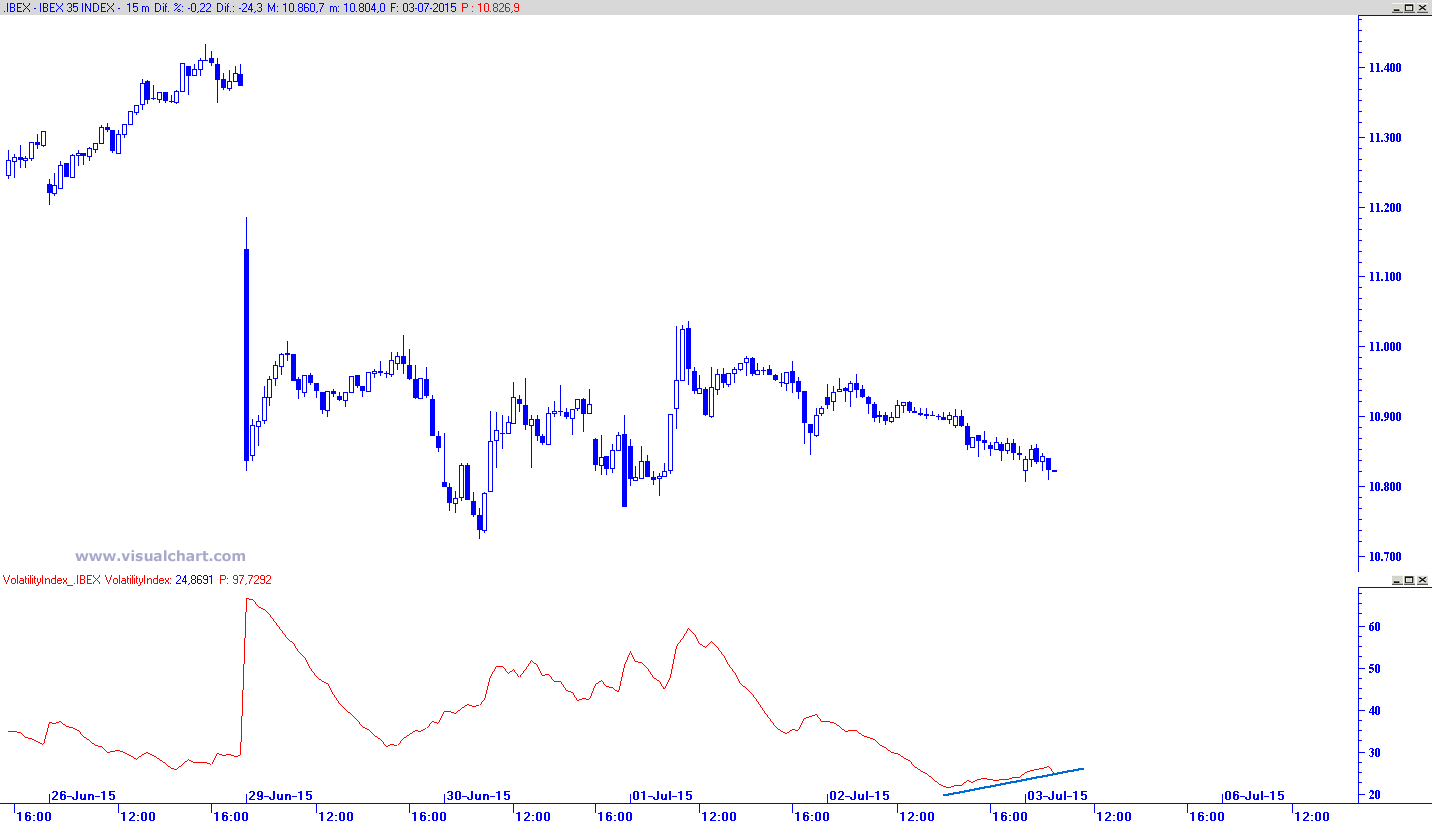Click the 50 level on volatility axis
Screen dimensions: 1432x823
coord(1375,669)
